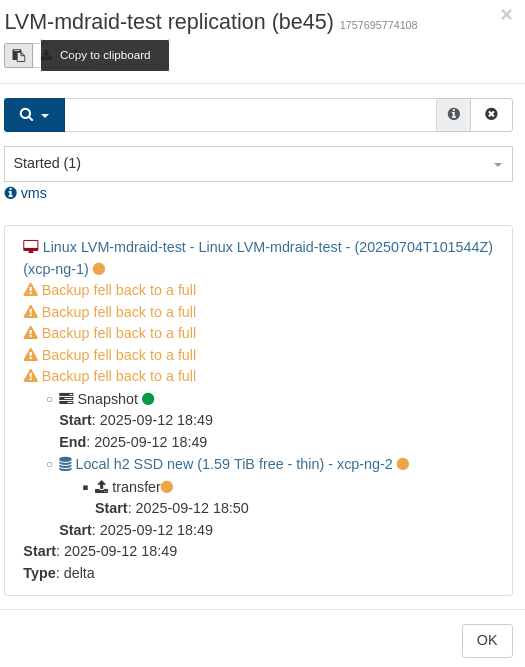Viewport: 525px width, 667px height.
Task: Click the transfer upload icon
Action: 101,487
